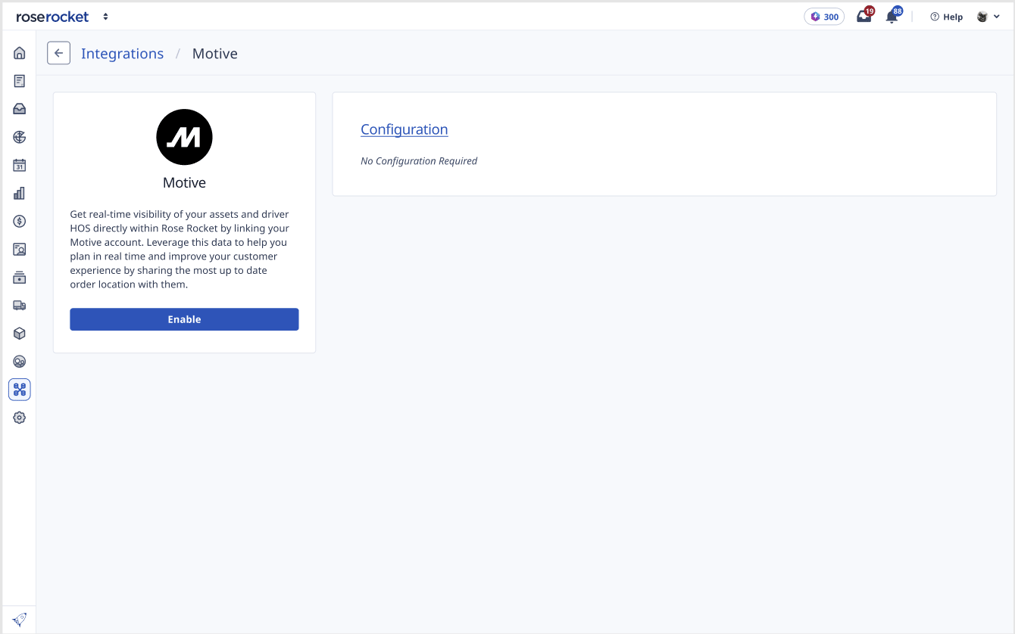This screenshot has height=634, width=1015.
Task: Click the dollar sign billing icon
Action: click(x=19, y=221)
